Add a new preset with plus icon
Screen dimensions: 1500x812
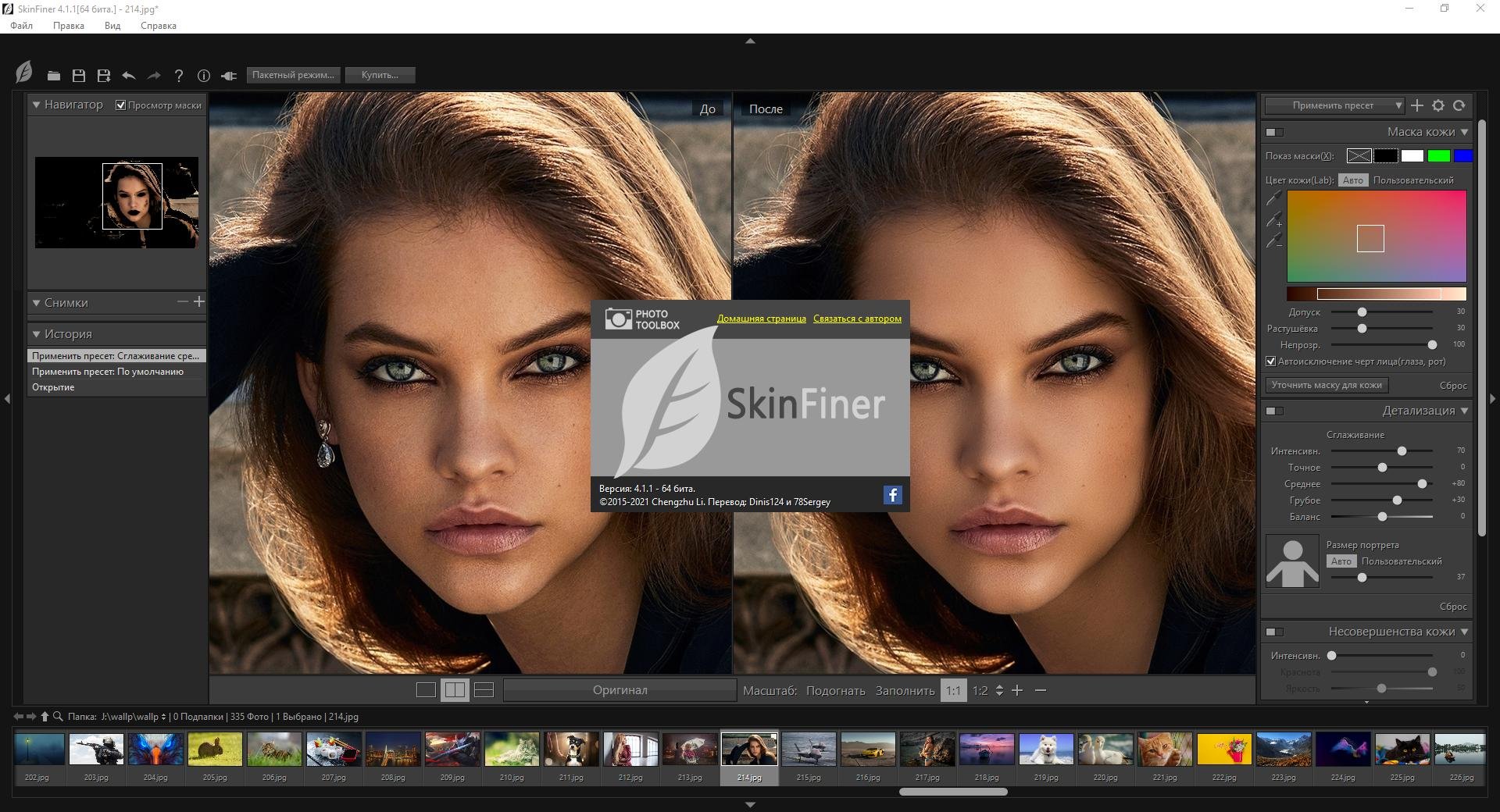click(x=1417, y=105)
